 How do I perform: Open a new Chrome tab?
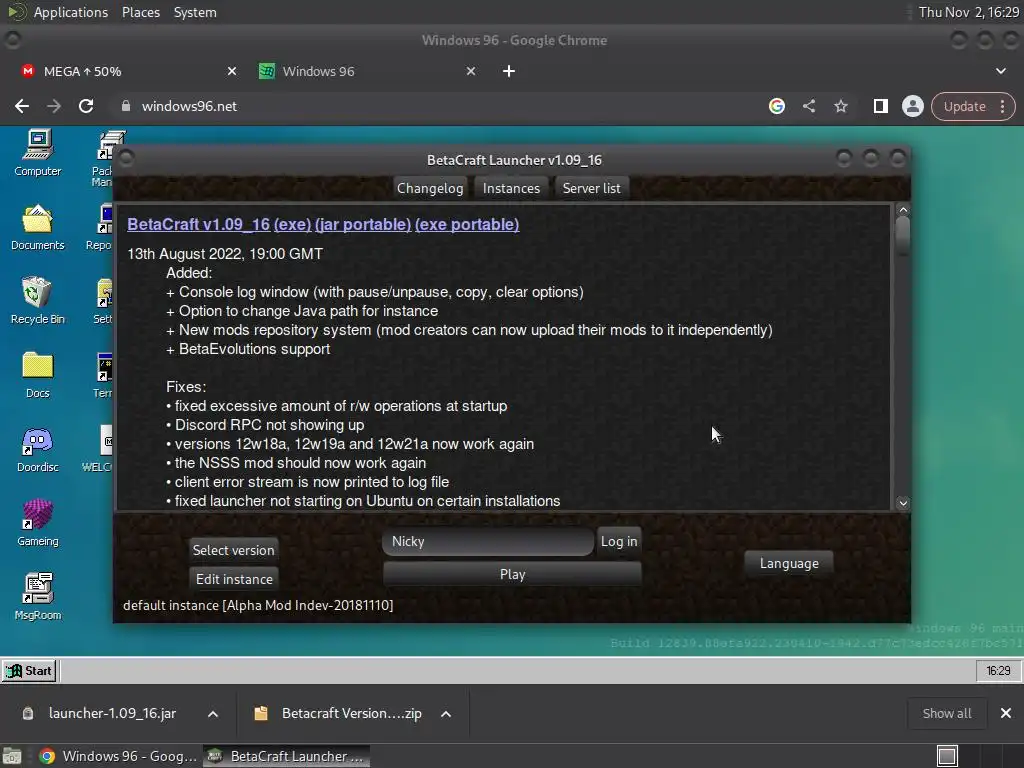[x=509, y=71]
